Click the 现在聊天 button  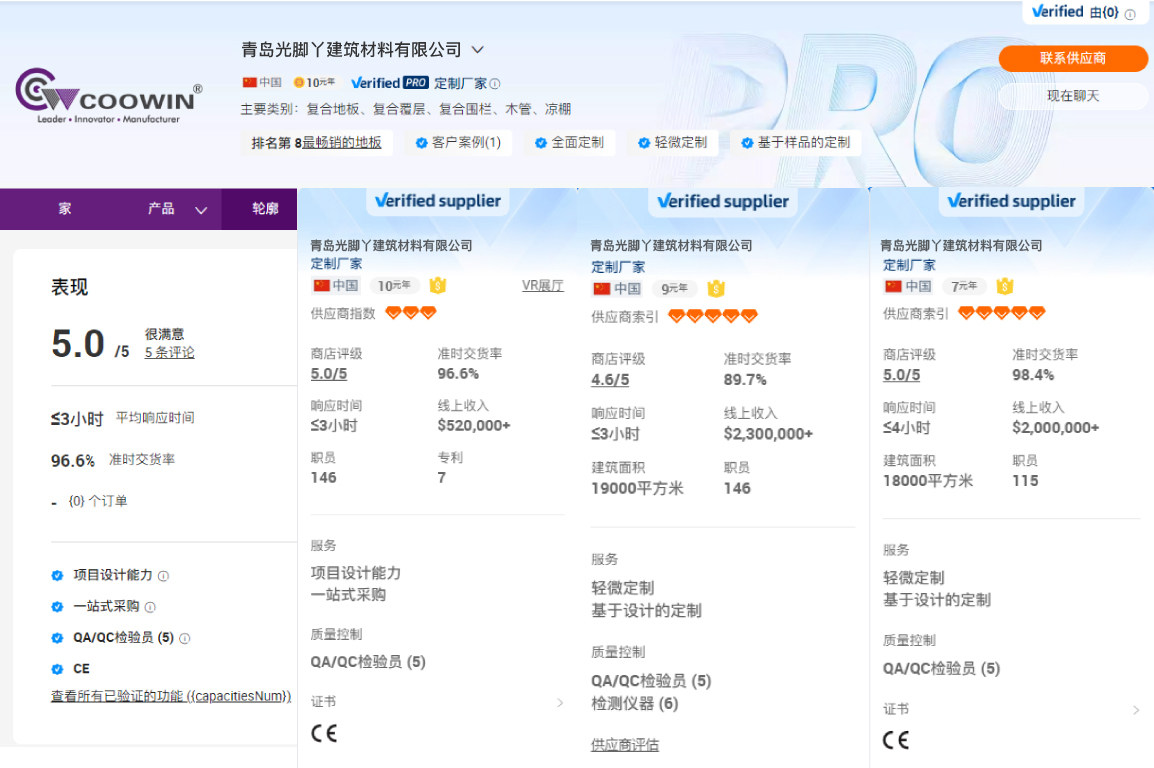point(1072,96)
